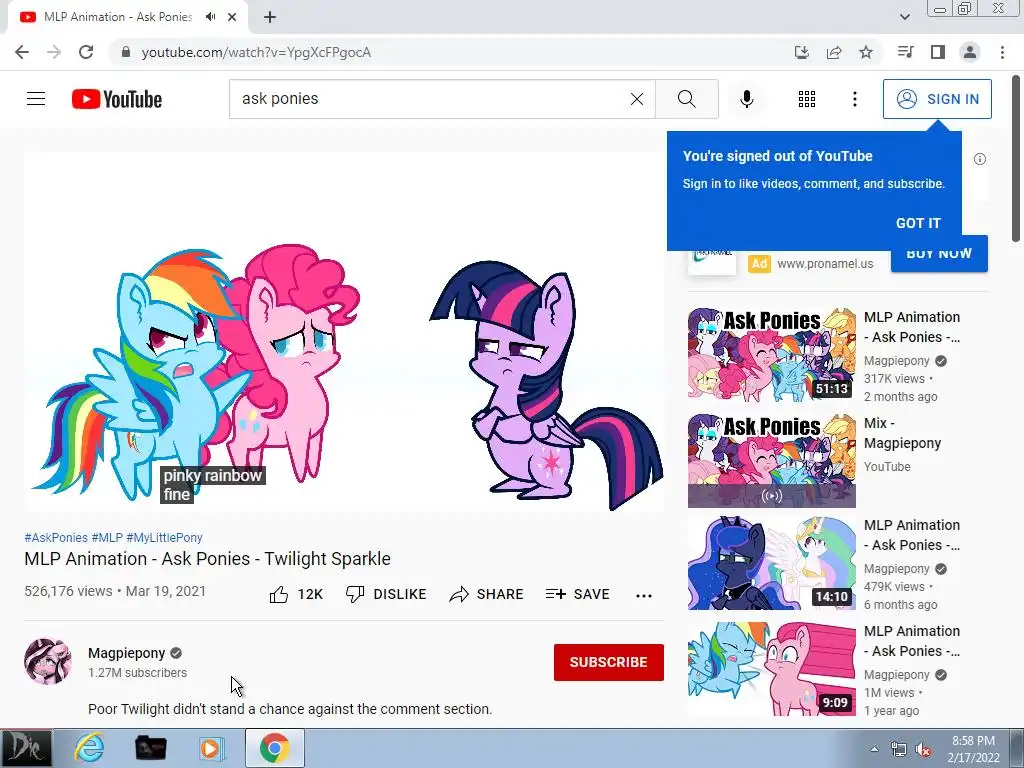1024x768 pixels.
Task: Go back to the previous page
Action: tap(22, 52)
